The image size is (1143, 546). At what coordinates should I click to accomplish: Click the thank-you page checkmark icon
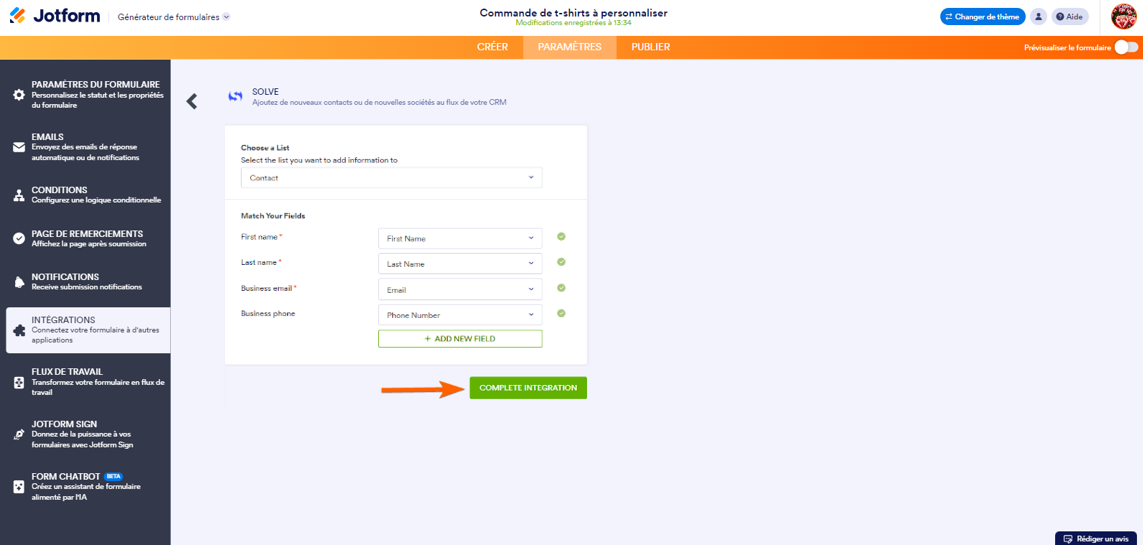coord(19,238)
